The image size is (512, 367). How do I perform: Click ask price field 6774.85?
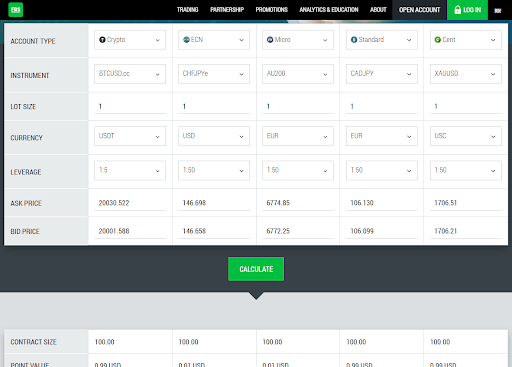298,203
